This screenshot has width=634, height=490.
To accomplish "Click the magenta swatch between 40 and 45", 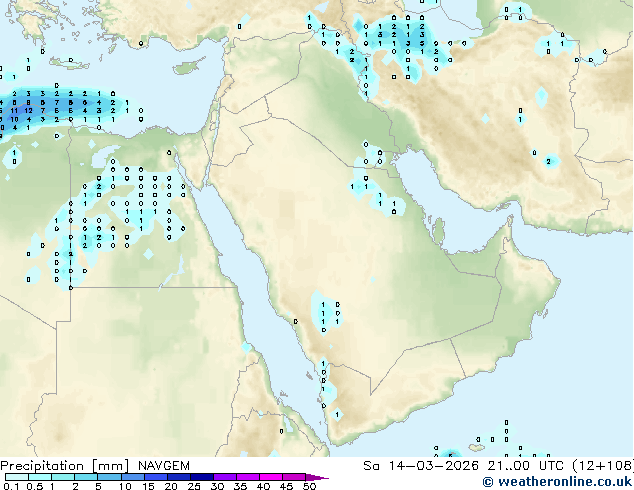I will point(271,477).
